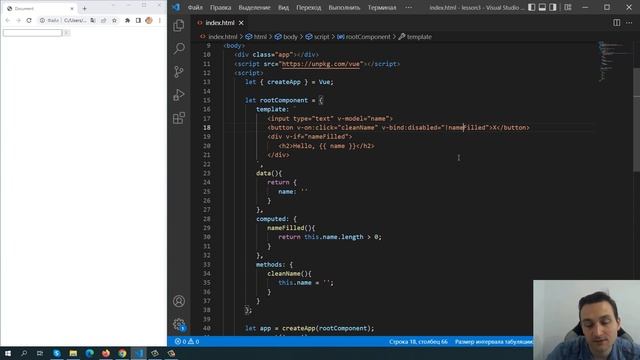Open the Manage gear menu
This screenshot has height=360, width=640.
coord(179,324)
